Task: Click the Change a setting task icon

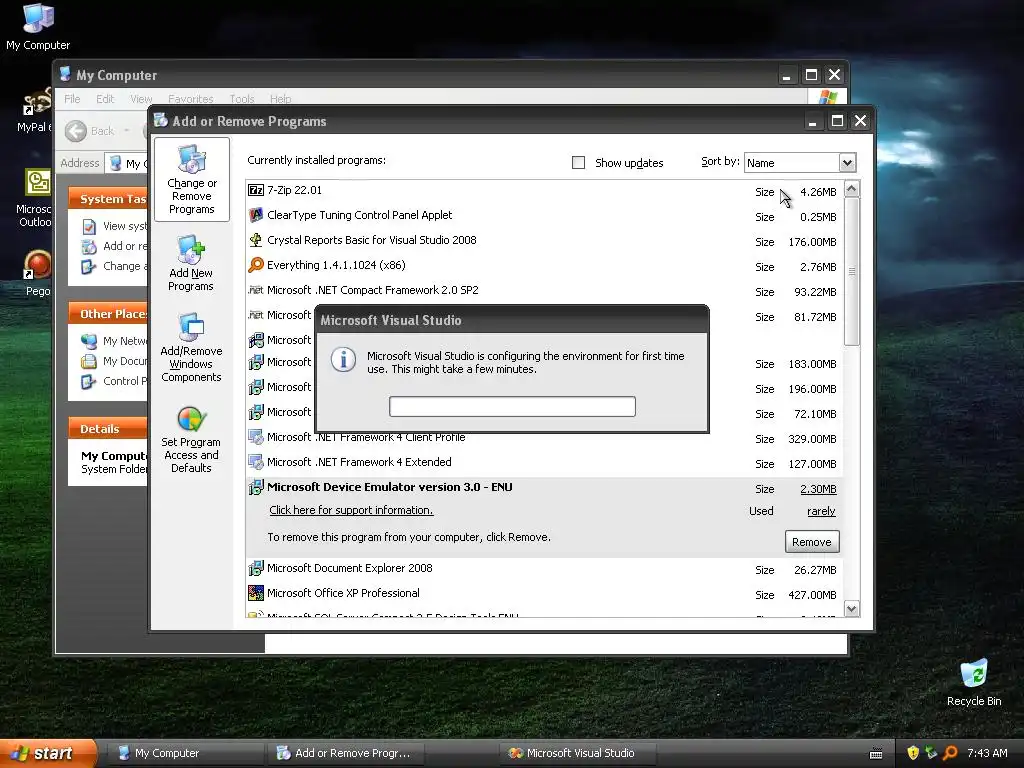Action: pos(89,266)
